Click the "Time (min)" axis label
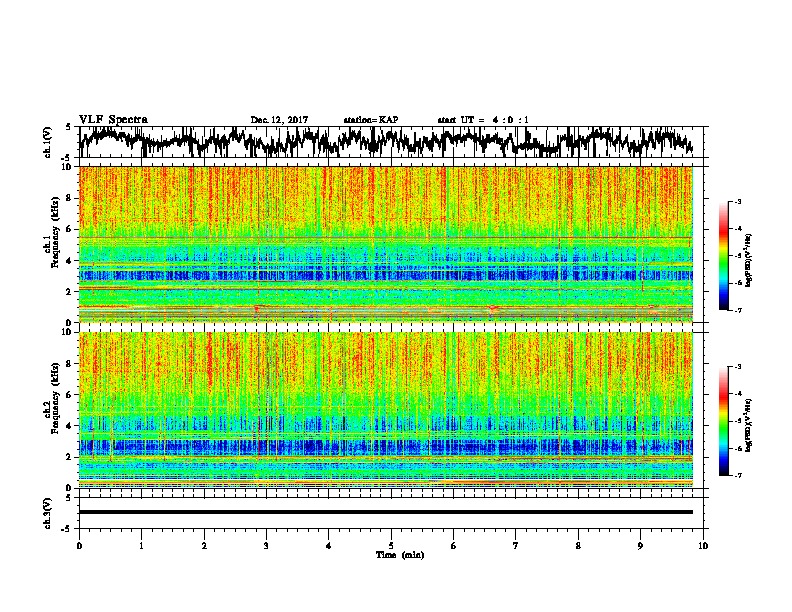This screenshot has width=792, height=612. coord(400,555)
